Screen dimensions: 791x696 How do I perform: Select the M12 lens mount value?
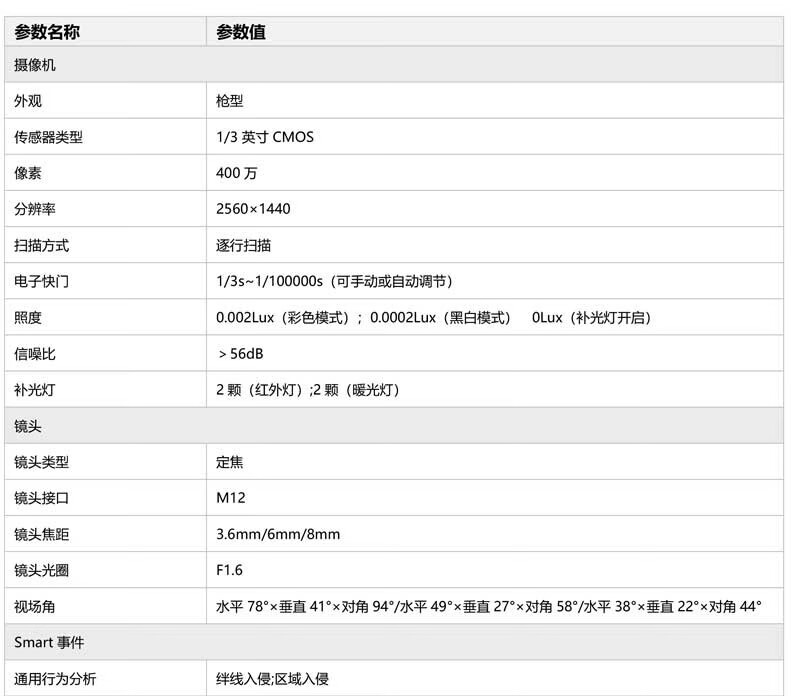coord(231,498)
